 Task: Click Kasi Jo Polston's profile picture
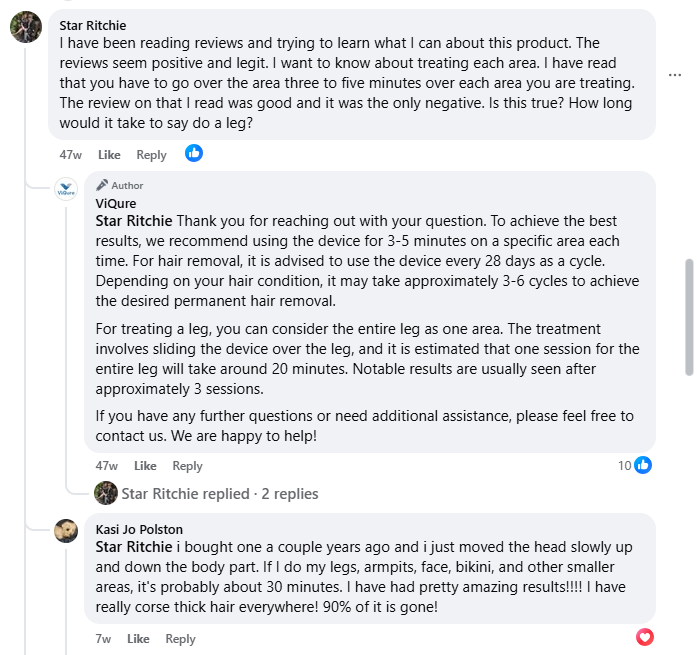(66, 531)
